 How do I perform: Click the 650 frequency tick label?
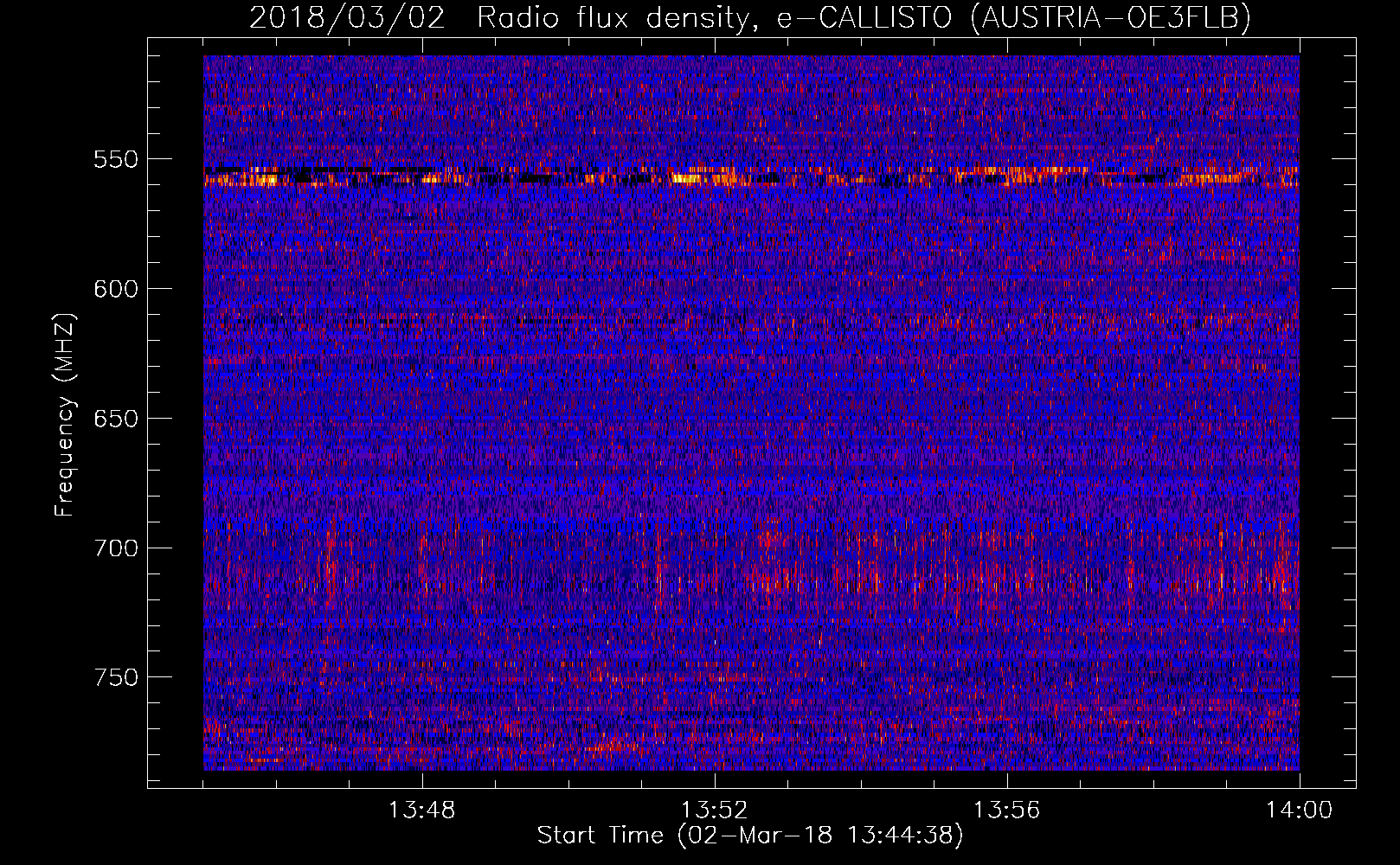click(x=116, y=419)
